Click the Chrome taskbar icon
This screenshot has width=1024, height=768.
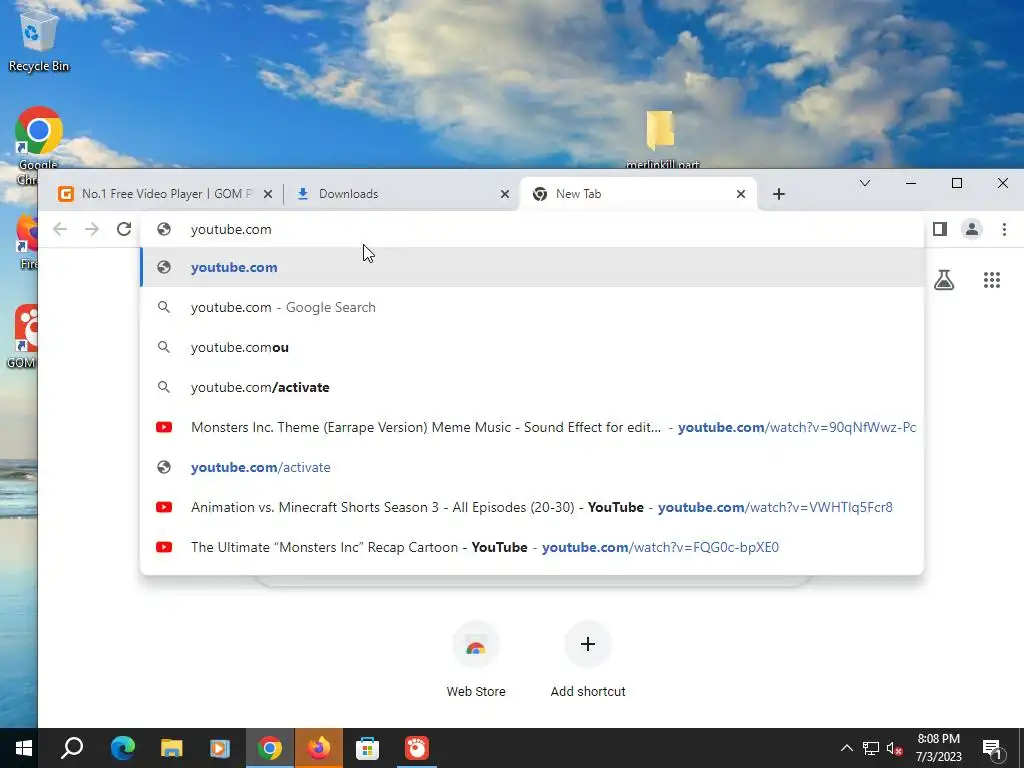(270, 748)
